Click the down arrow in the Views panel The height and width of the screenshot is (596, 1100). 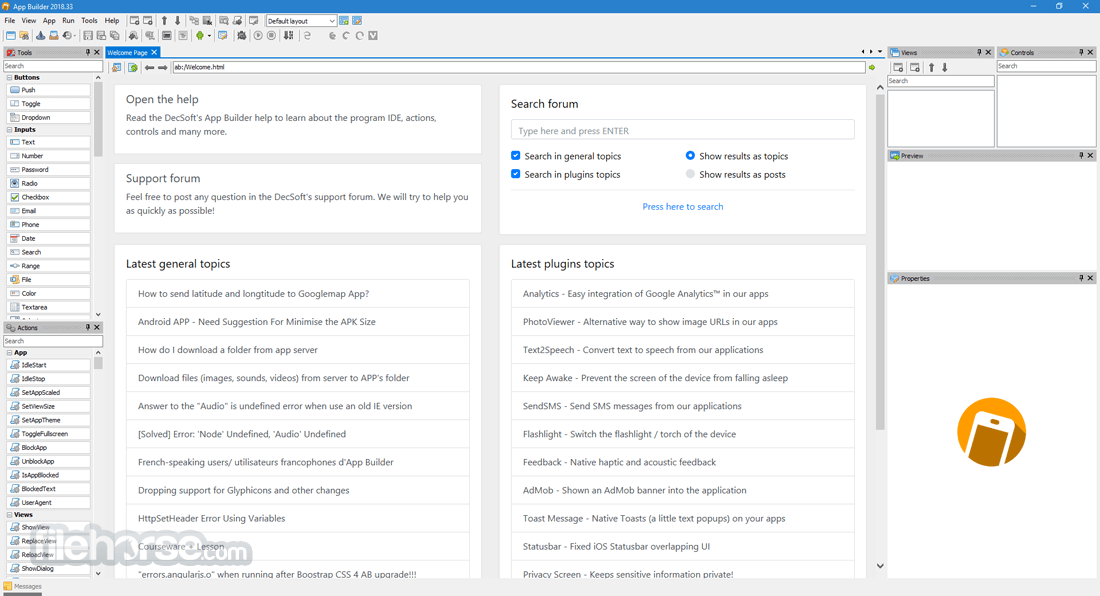pyautogui.click(x=945, y=67)
